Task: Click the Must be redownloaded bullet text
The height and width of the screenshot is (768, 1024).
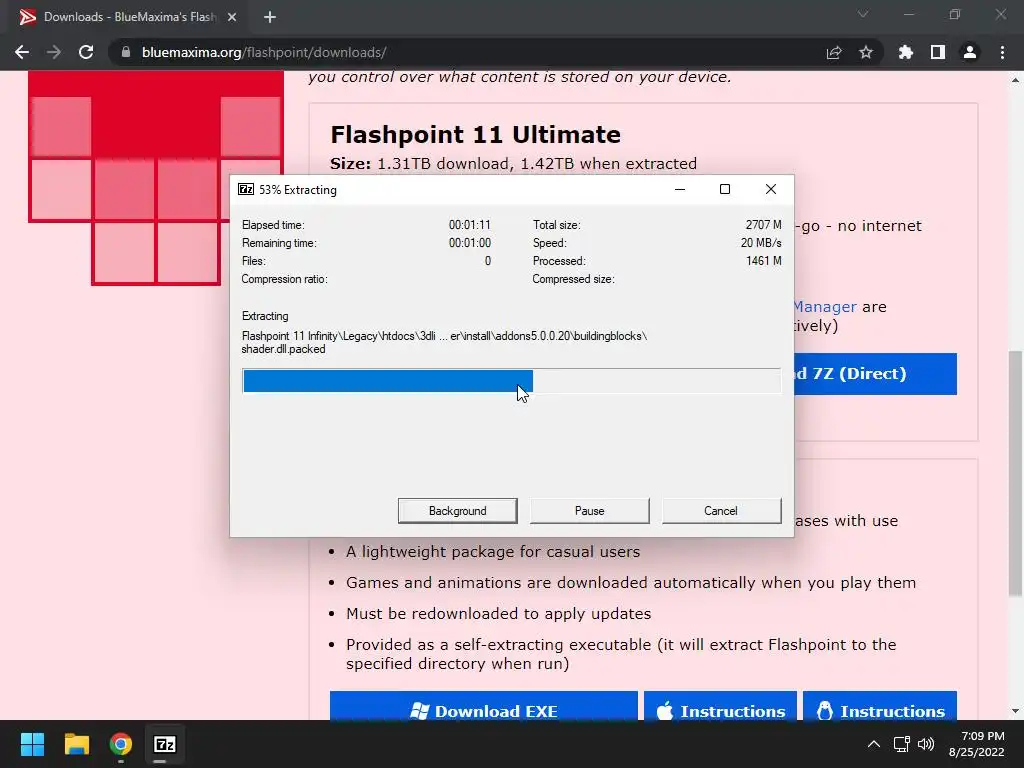Action: pos(498,614)
